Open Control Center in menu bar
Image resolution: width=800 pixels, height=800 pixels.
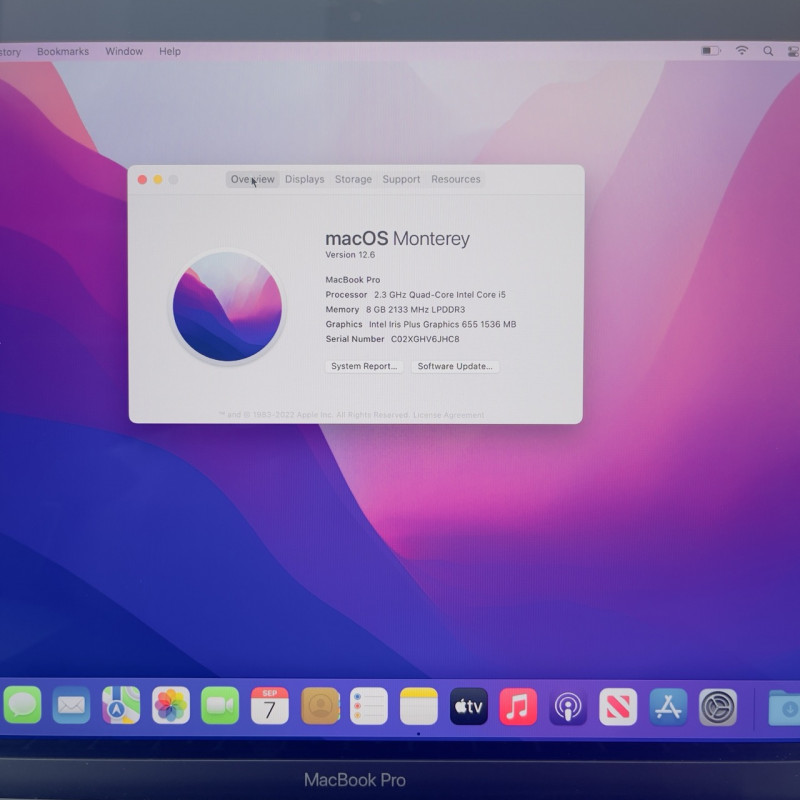(x=794, y=52)
